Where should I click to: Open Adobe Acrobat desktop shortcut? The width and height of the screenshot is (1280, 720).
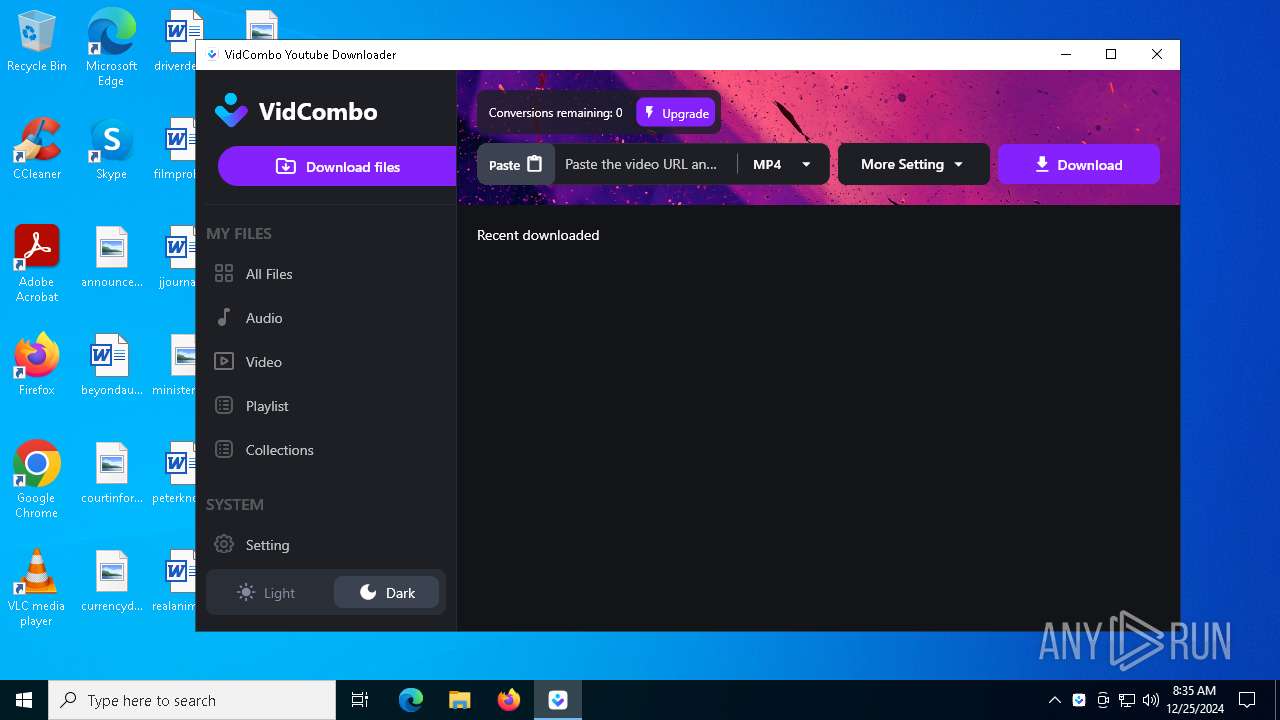pos(37,264)
